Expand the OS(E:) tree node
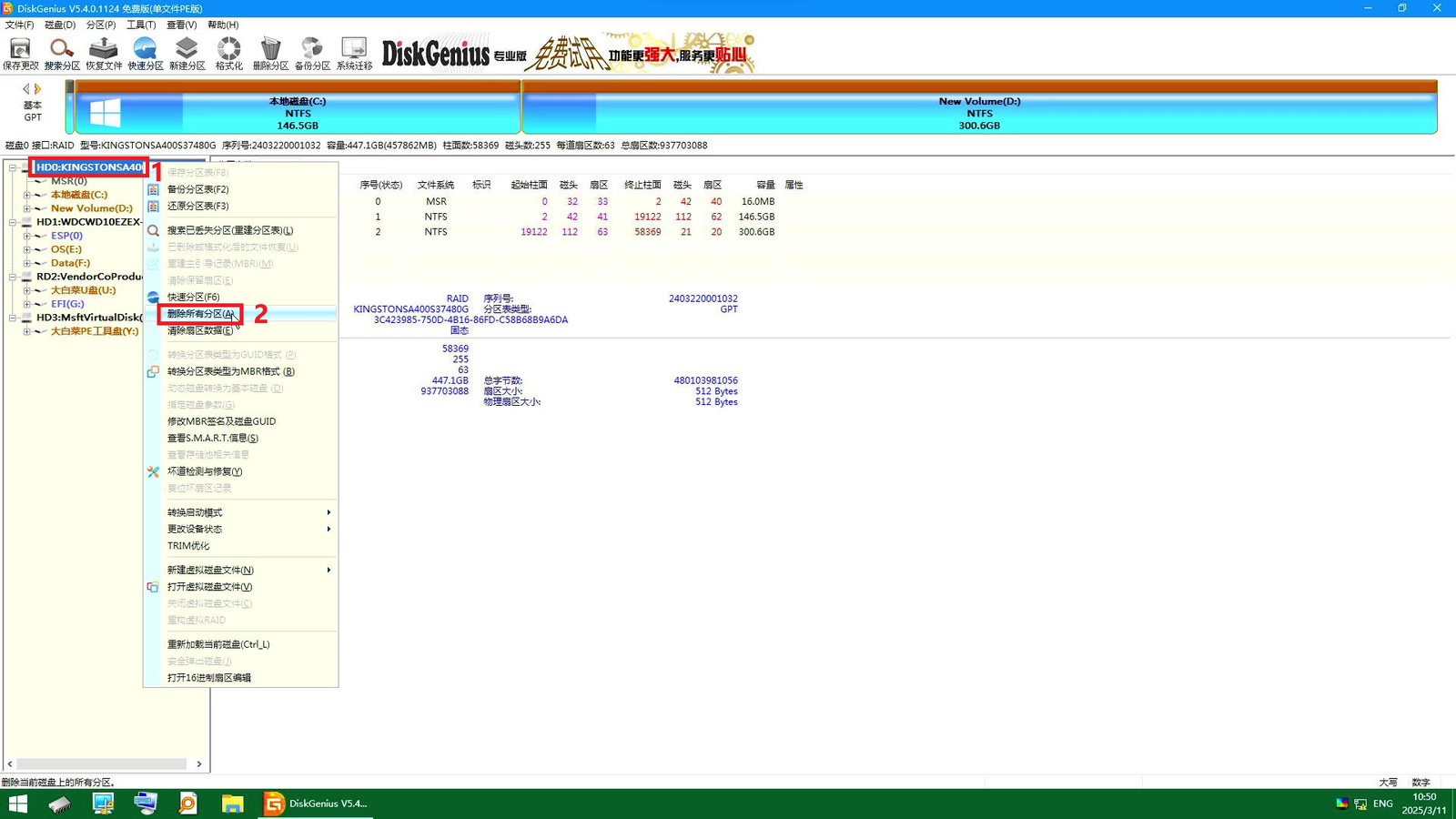 click(x=27, y=249)
